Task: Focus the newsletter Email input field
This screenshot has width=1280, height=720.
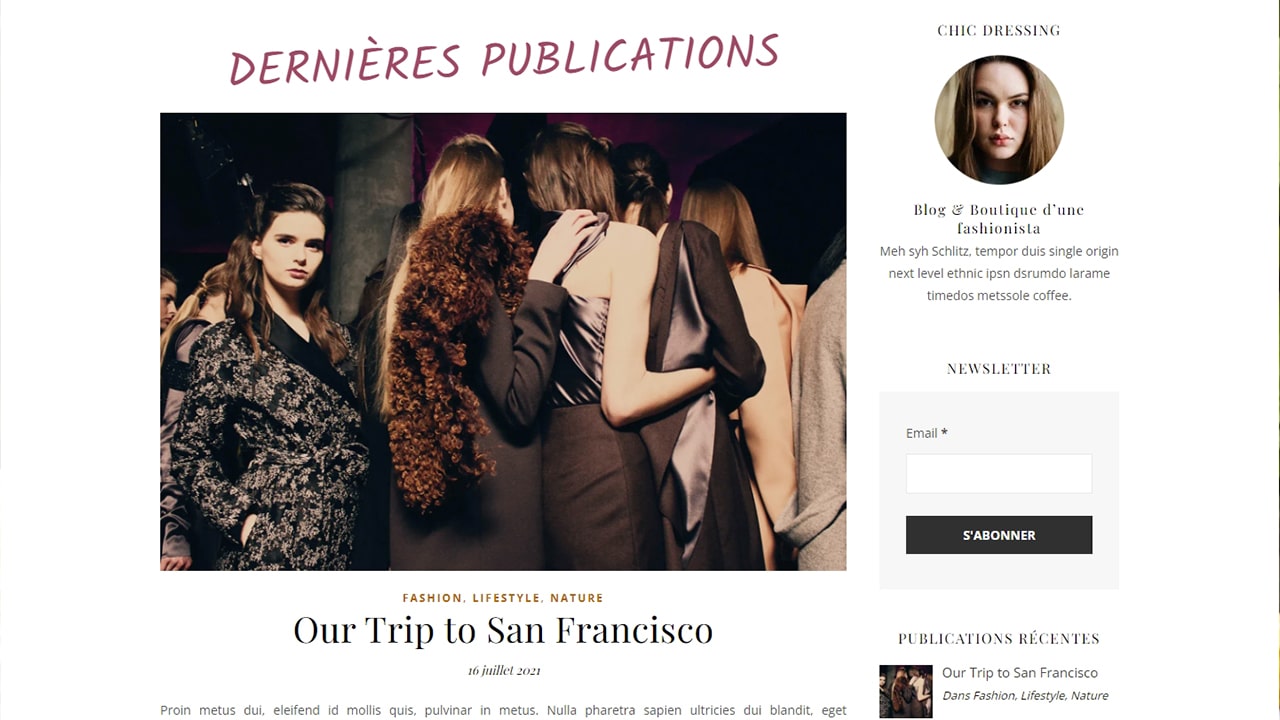Action: coord(999,474)
